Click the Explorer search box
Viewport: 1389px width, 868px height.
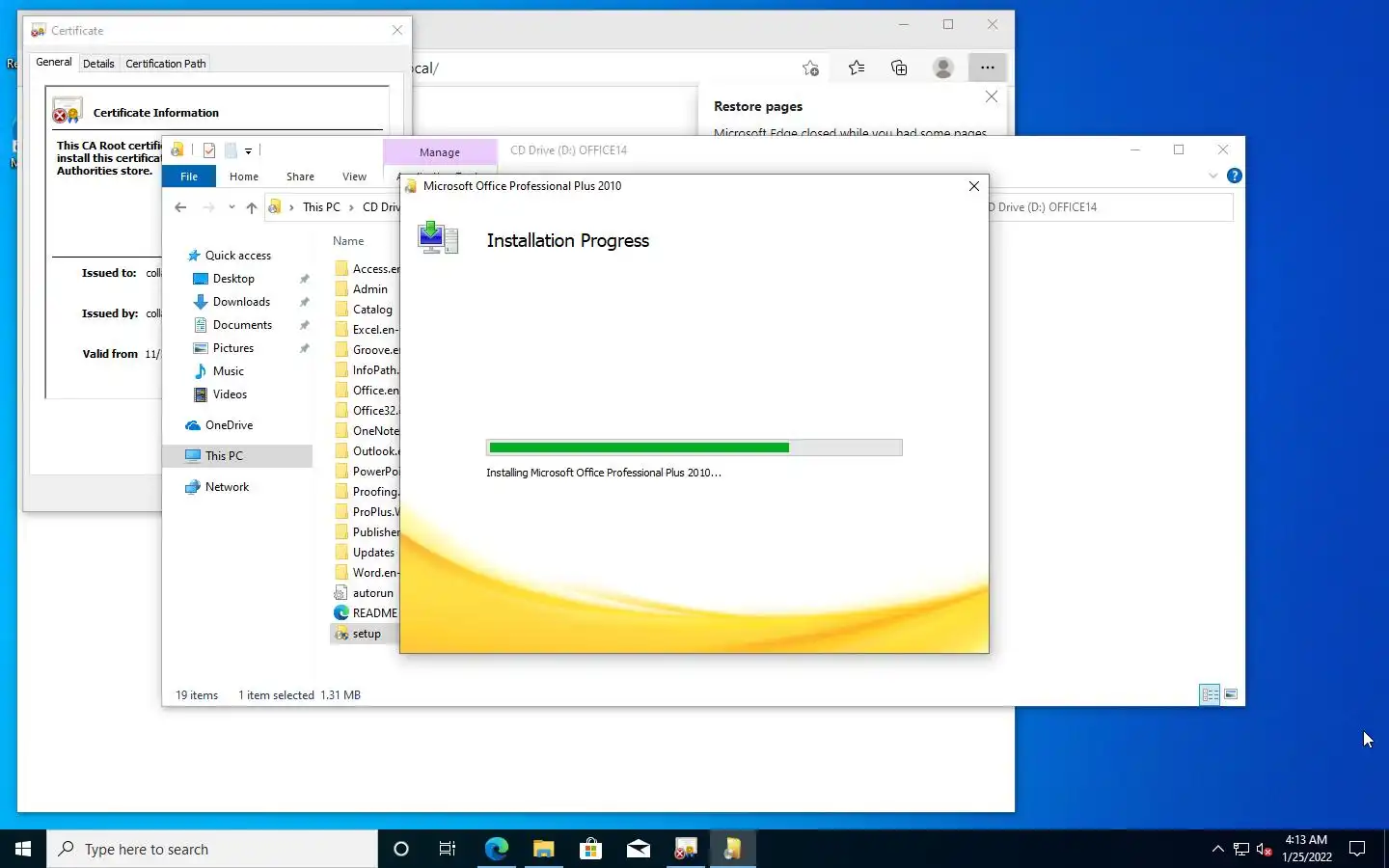click(1111, 207)
